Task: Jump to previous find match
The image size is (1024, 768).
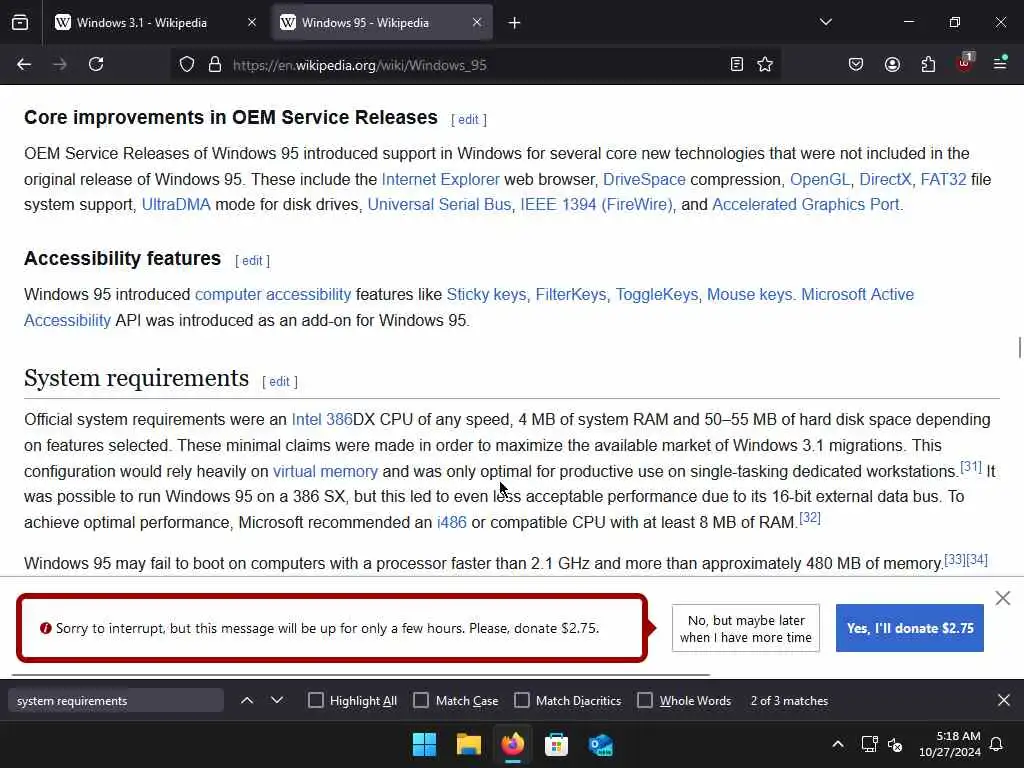Action: [x=247, y=701]
